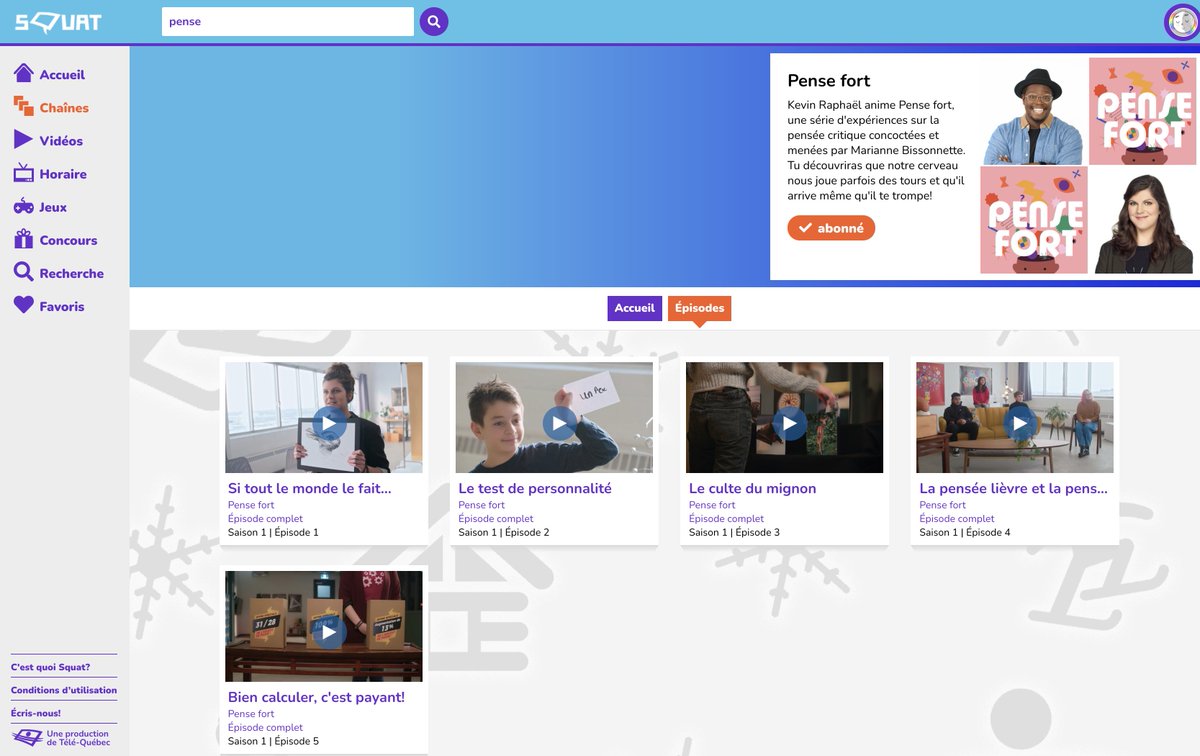This screenshot has width=1200, height=756.
Task: Open Recherche in the sidebar
Action: coord(72,273)
